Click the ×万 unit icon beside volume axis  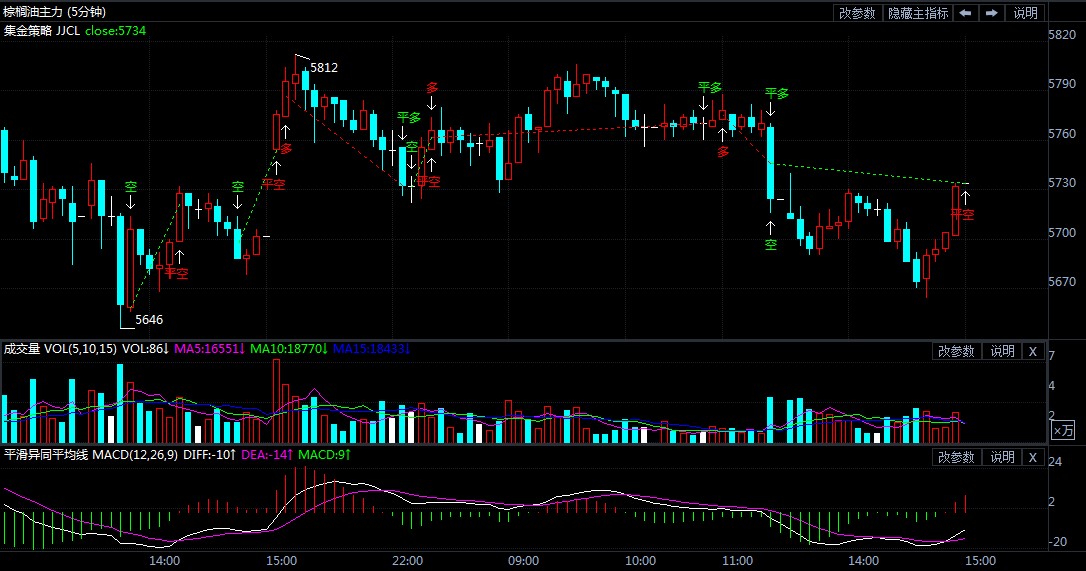click(1063, 430)
